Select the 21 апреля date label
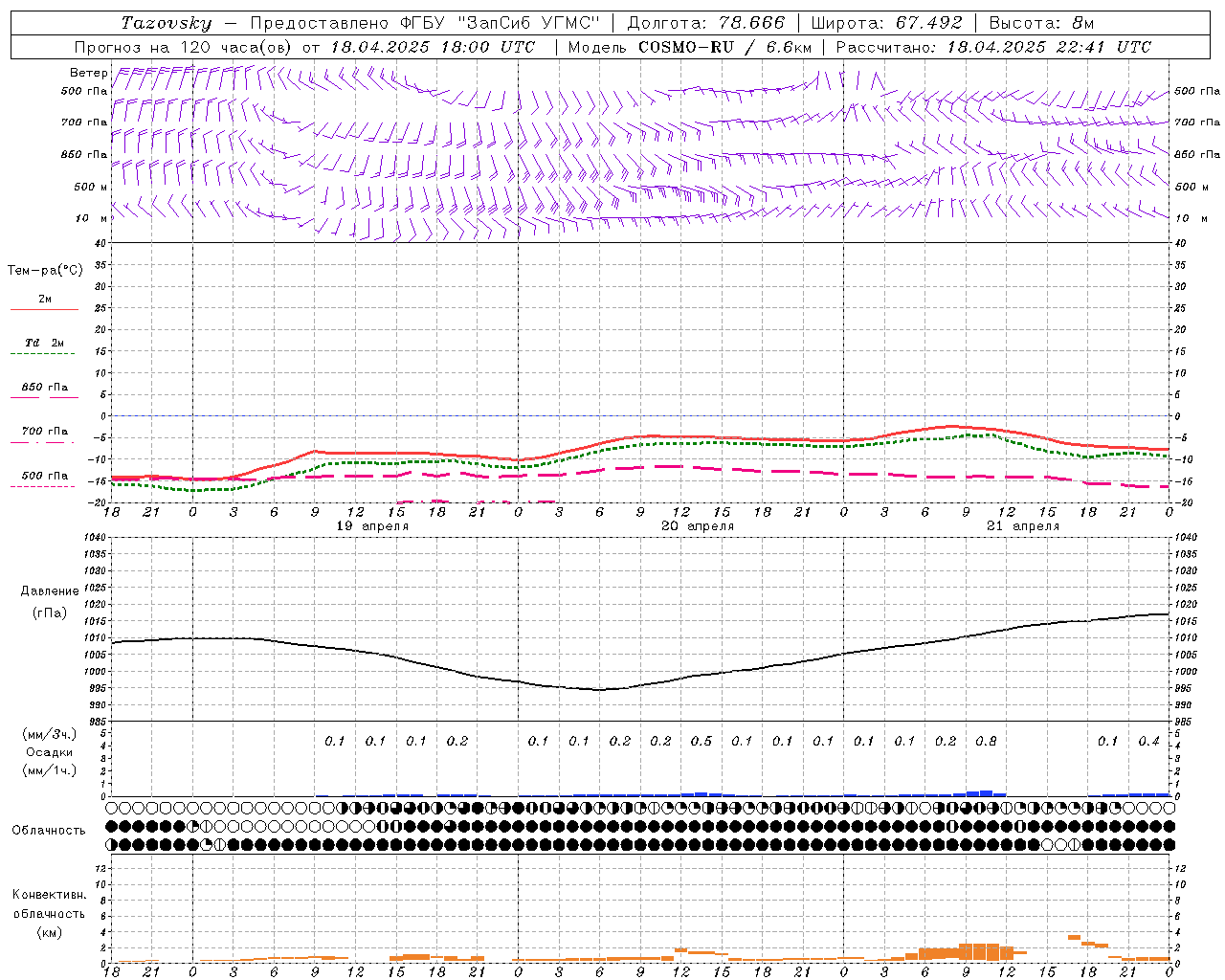Image resolution: width=1225 pixels, height=980 pixels. click(x=1023, y=526)
